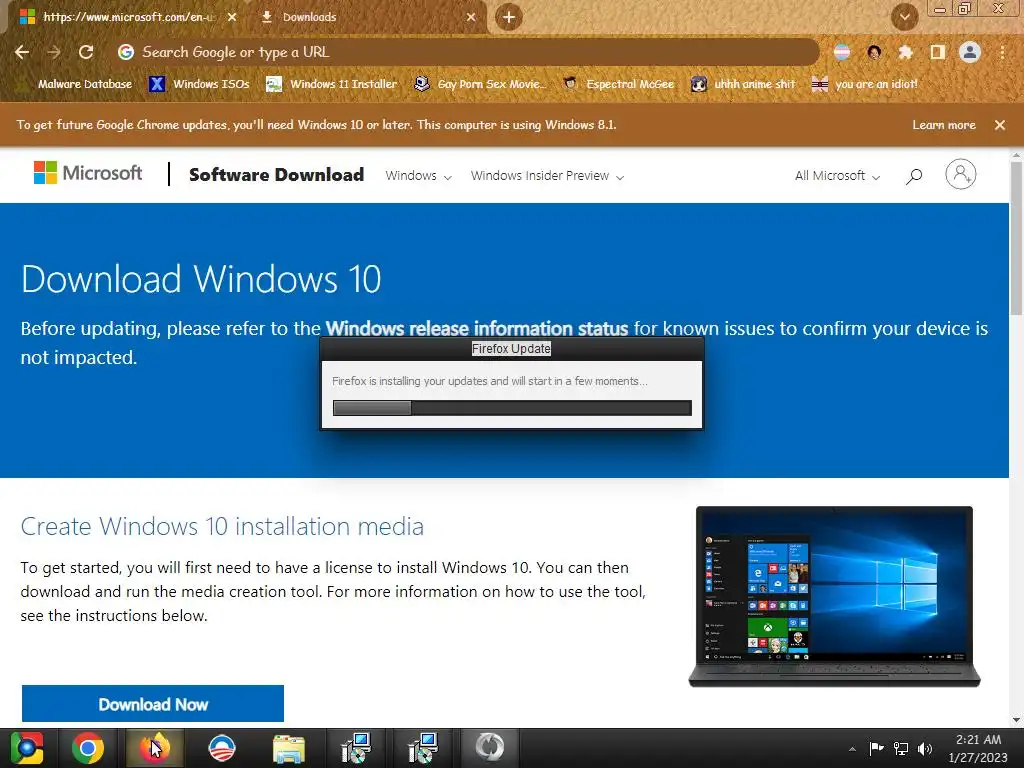
Task: Open the first installer icon on taskbar
Action: coord(356,748)
